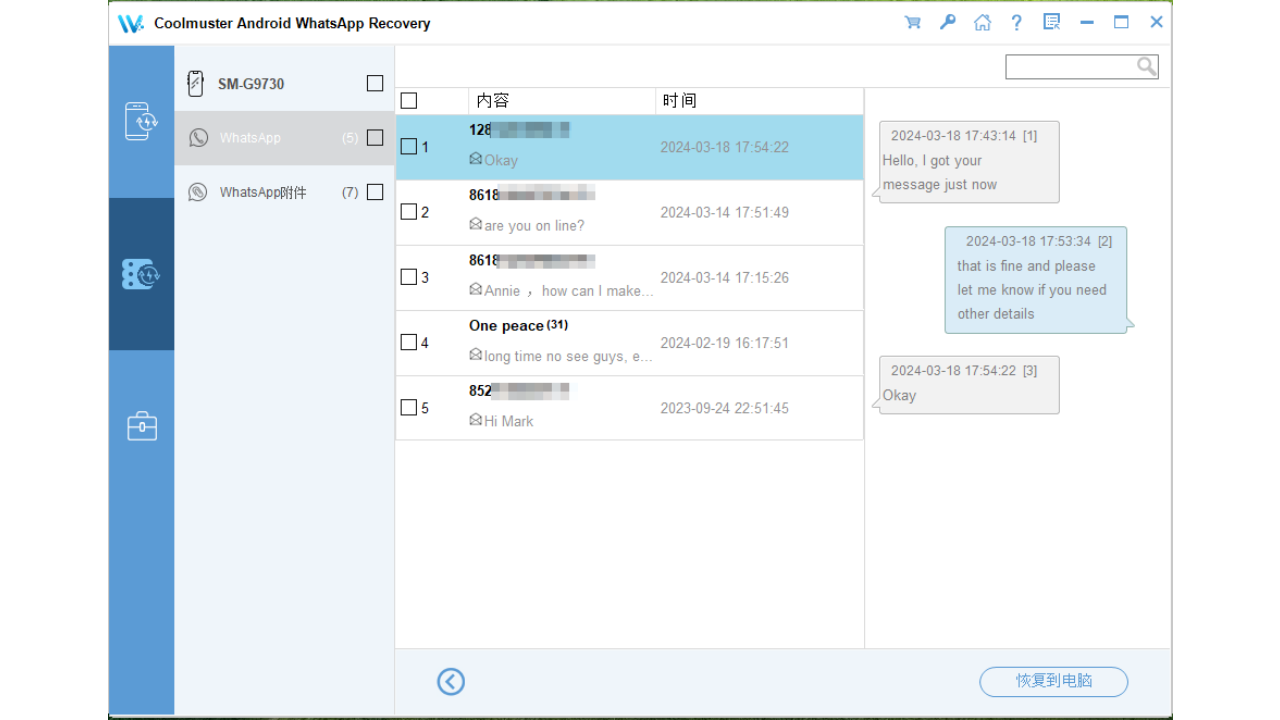Screen dimensions: 1280x720
Task: Toggle the select-all checkbox in the header
Action: 408,100
